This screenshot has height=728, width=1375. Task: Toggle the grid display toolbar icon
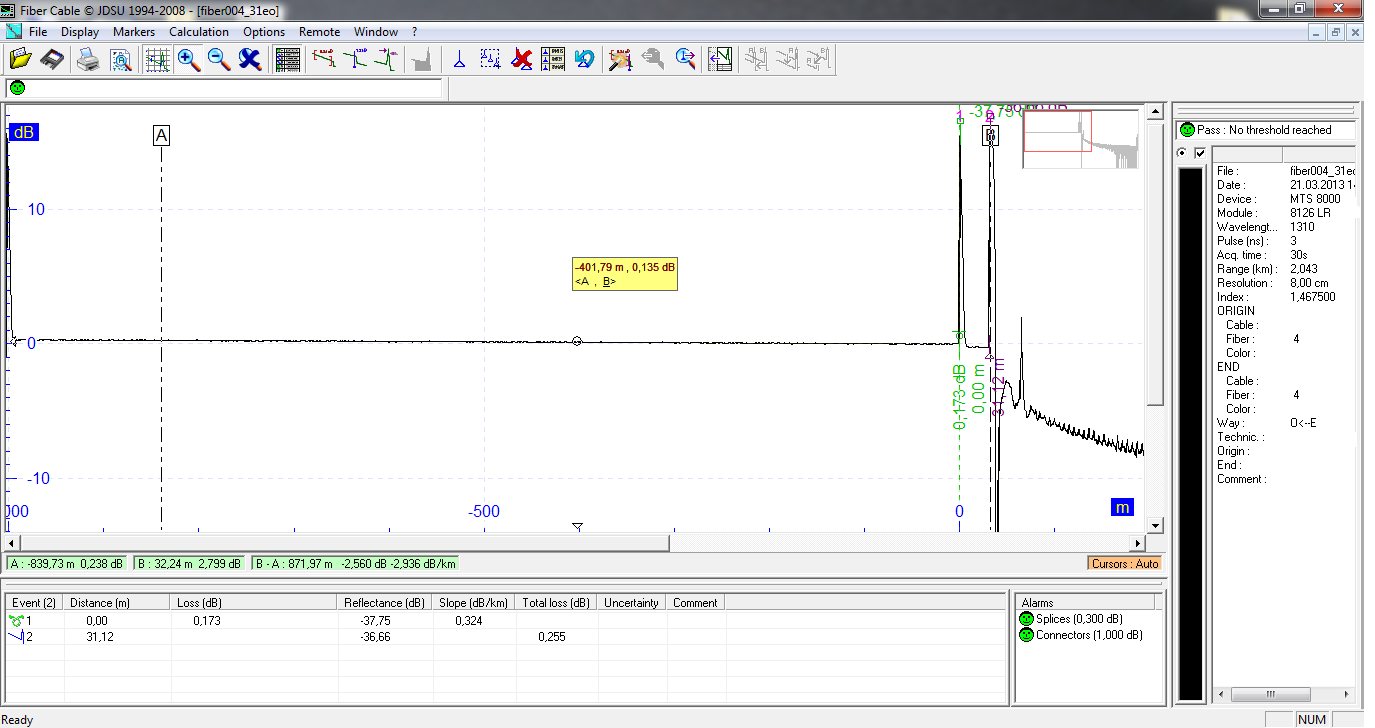pyautogui.click(x=157, y=60)
